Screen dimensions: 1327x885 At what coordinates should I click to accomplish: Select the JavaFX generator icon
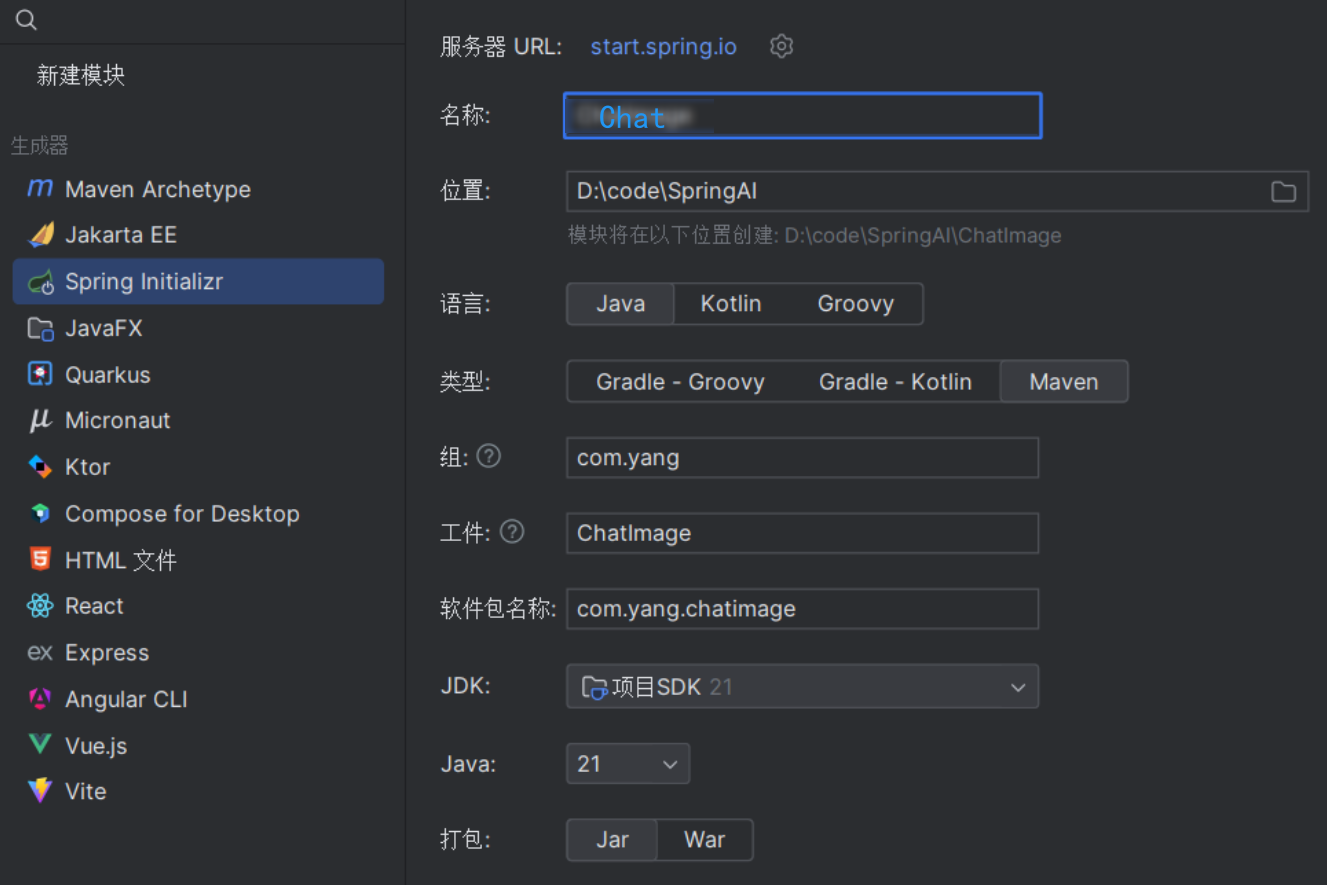[x=40, y=329]
